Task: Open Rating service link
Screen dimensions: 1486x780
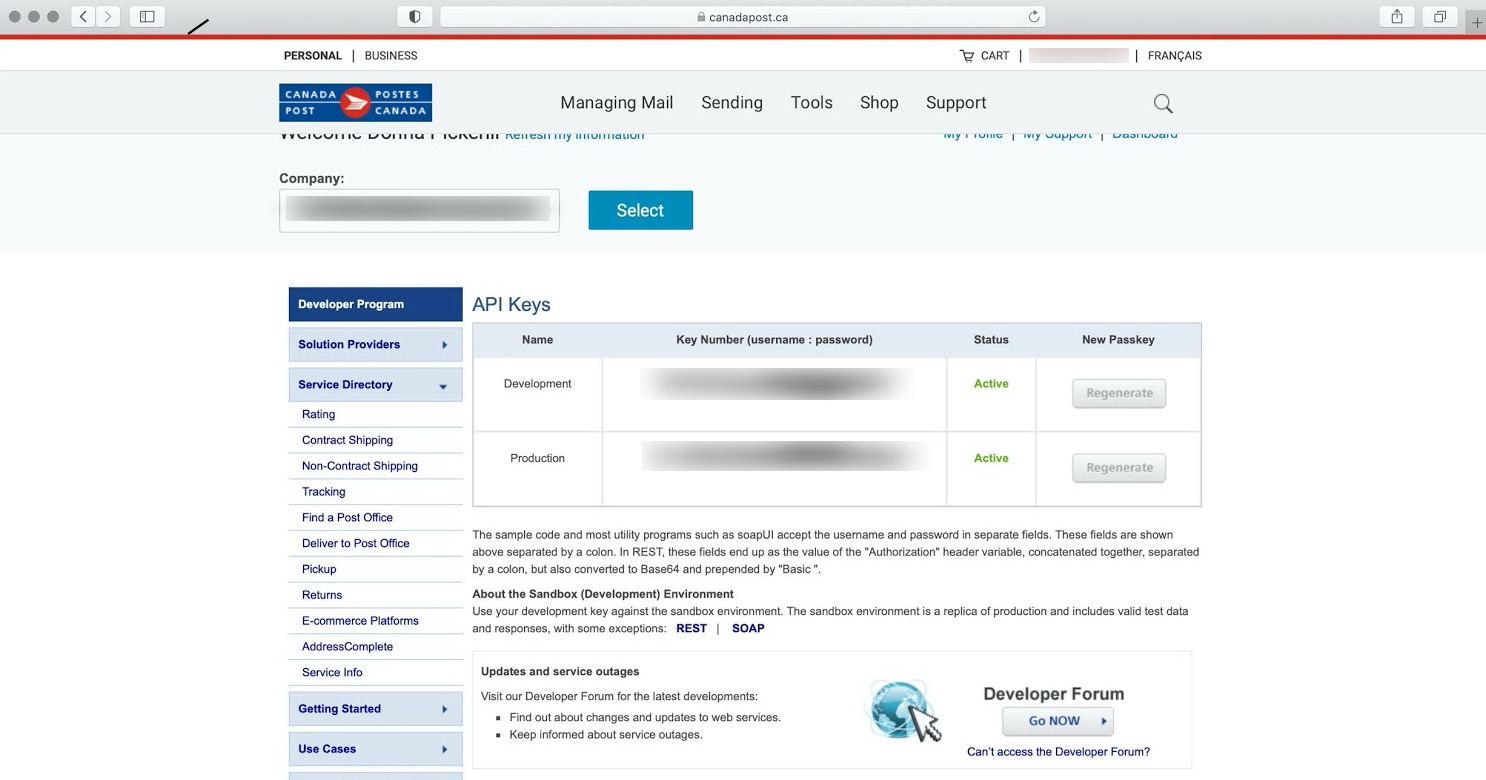Action: (318, 414)
